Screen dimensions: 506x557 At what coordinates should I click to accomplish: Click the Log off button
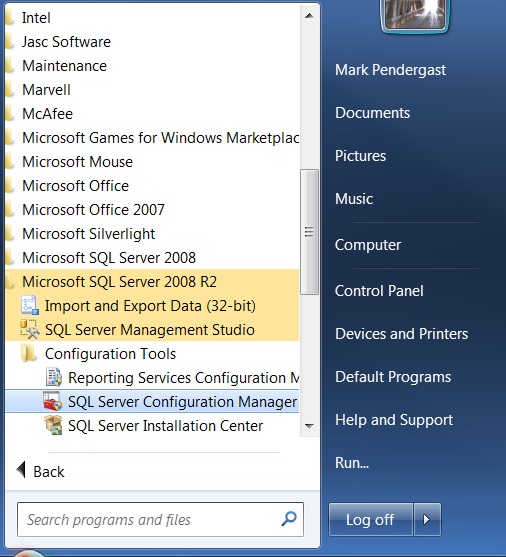[x=371, y=519]
